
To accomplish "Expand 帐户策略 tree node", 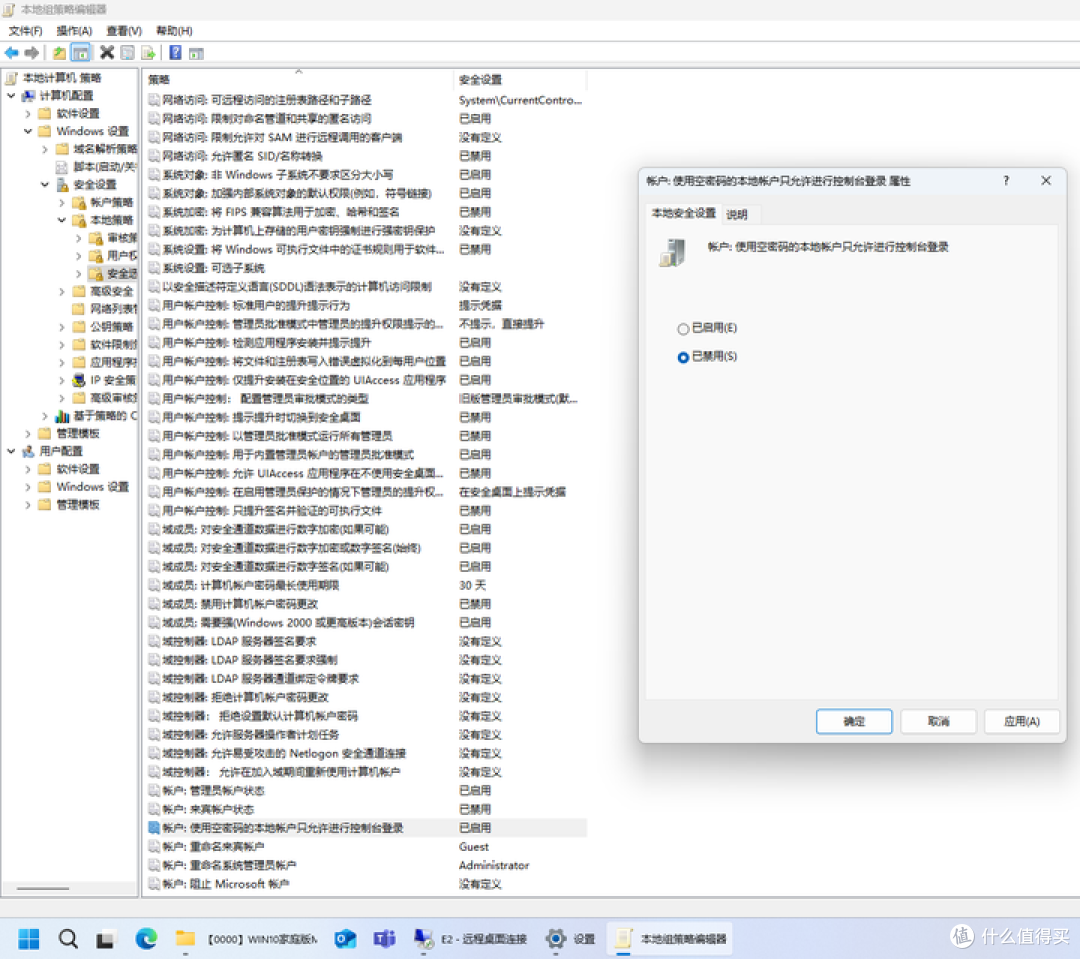I will tap(61, 203).
